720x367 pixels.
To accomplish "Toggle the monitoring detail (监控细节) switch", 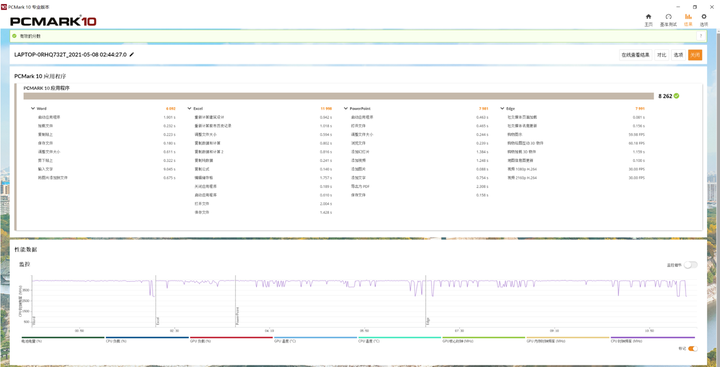I will [690, 265].
